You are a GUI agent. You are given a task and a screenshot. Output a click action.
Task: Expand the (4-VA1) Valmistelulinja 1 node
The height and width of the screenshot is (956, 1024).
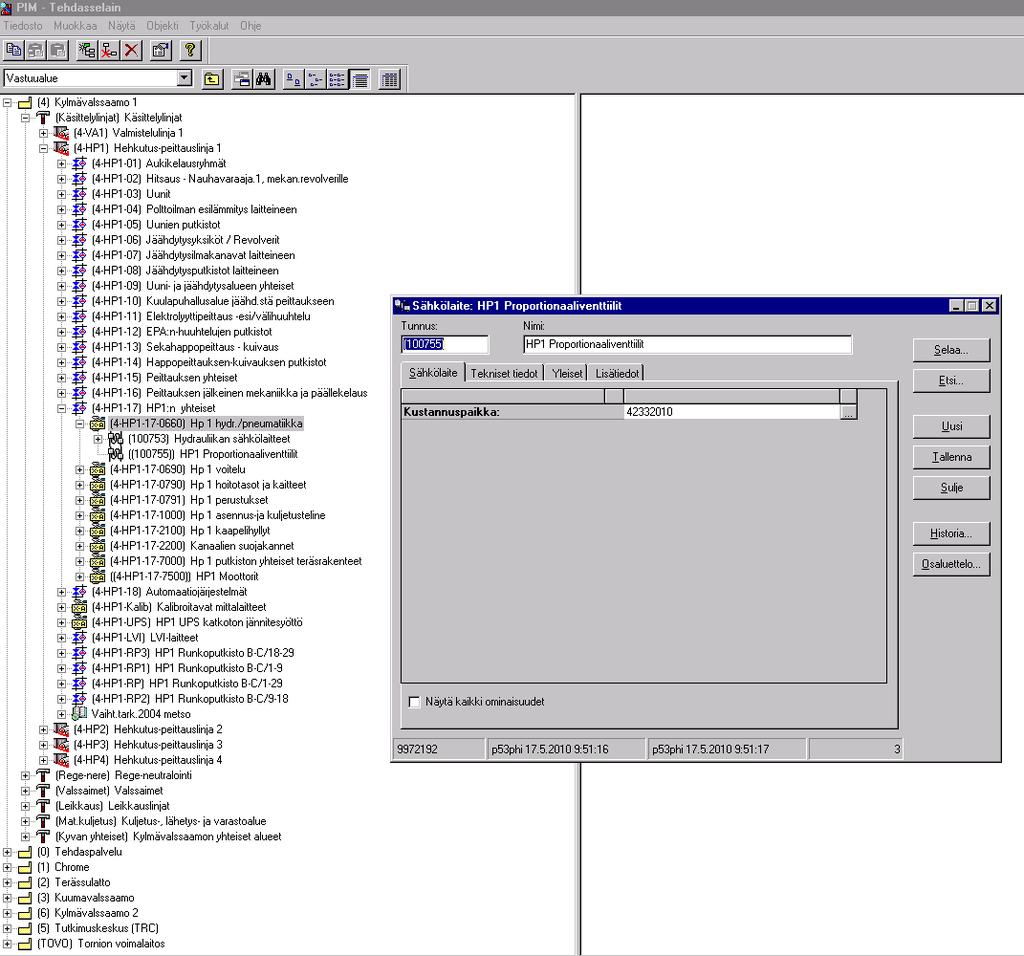coord(43,133)
